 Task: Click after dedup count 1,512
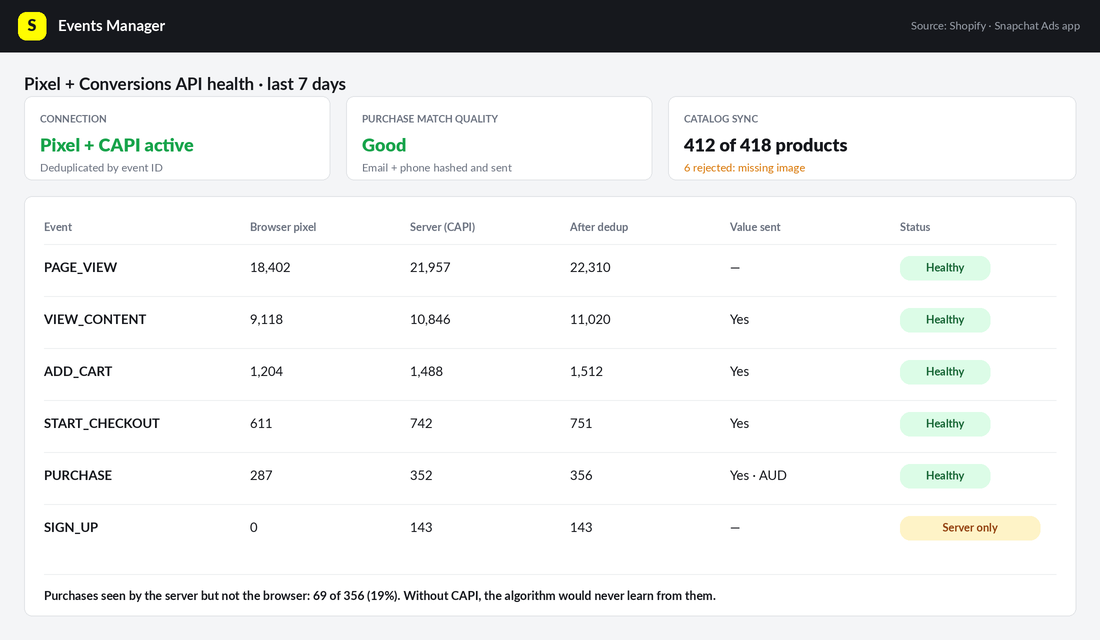pyautogui.click(x=586, y=371)
